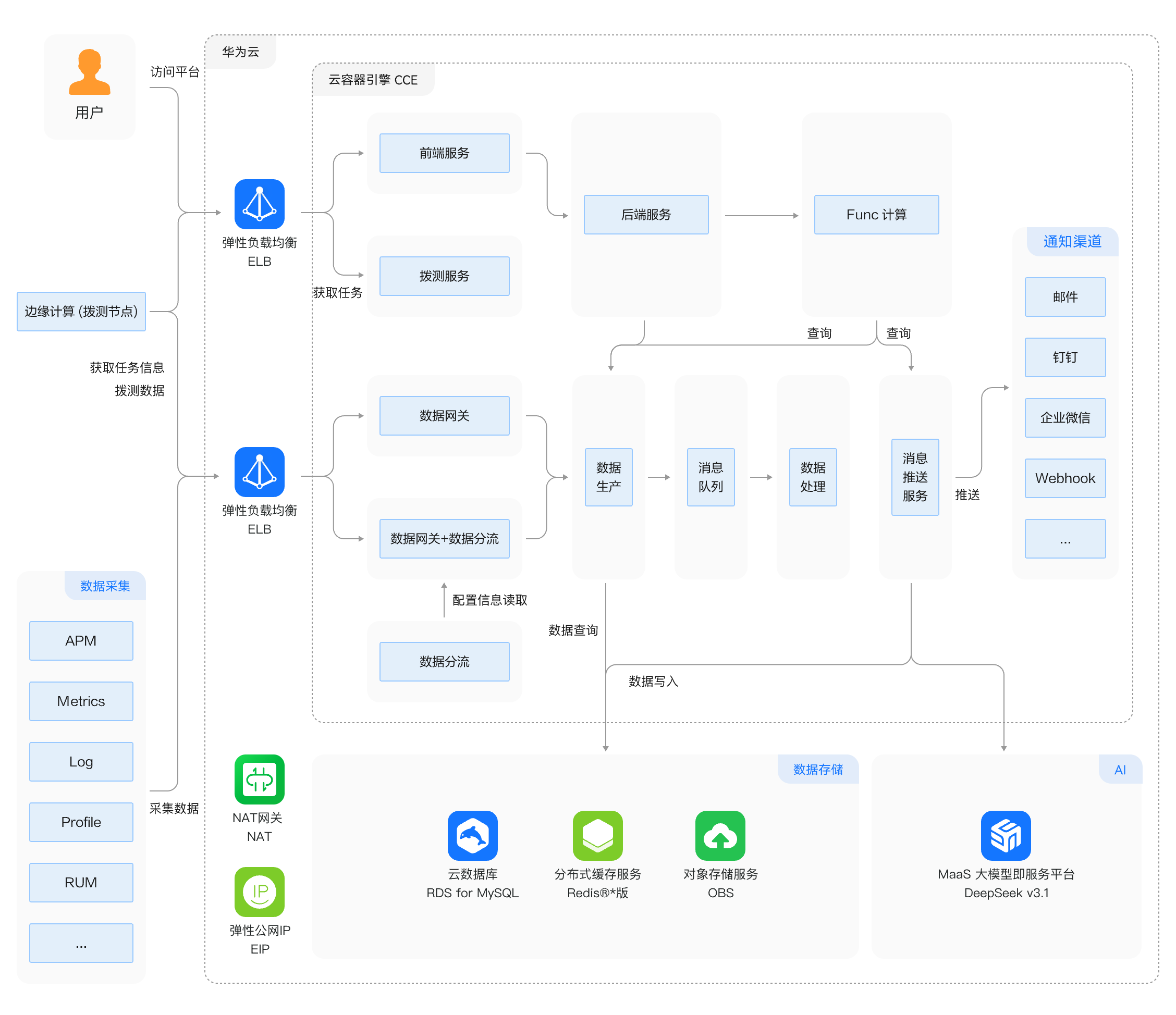Click the elastic public IP EIP icon

point(260,892)
